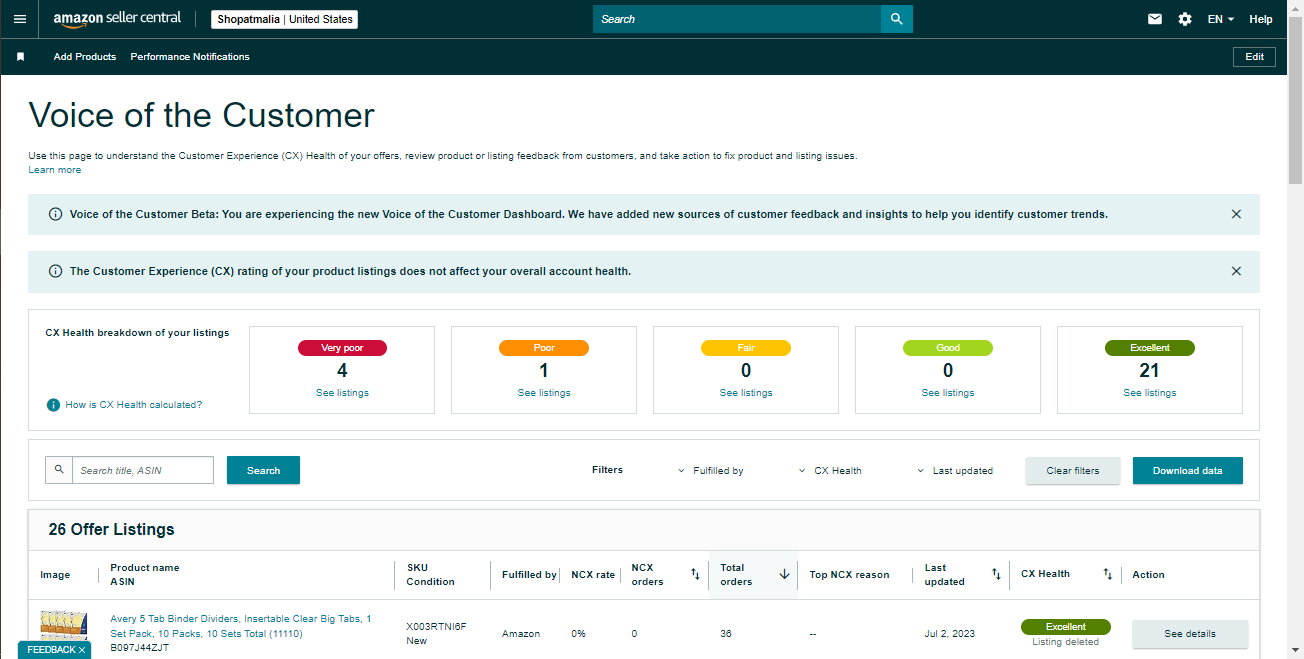Sort the table by NCX orders

(695, 574)
